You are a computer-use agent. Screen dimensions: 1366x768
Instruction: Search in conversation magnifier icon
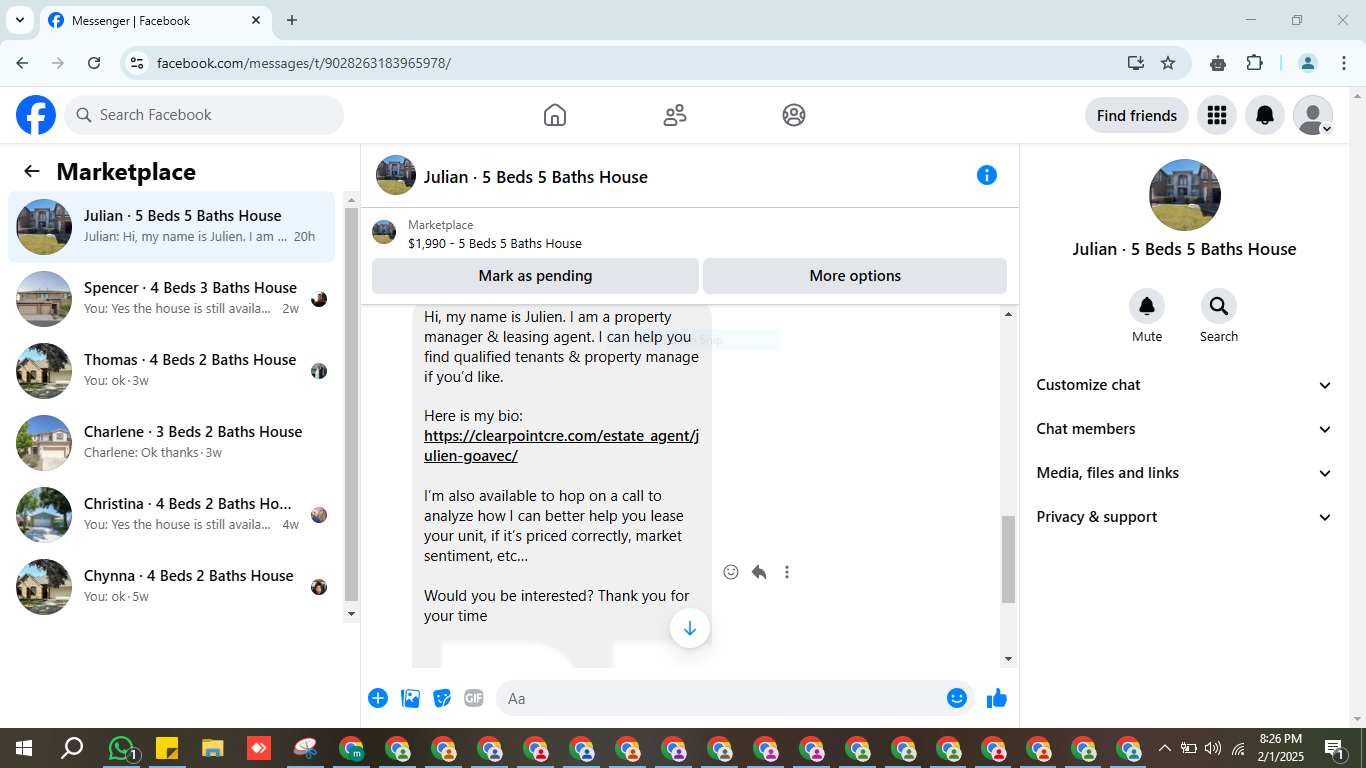point(1219,306)
